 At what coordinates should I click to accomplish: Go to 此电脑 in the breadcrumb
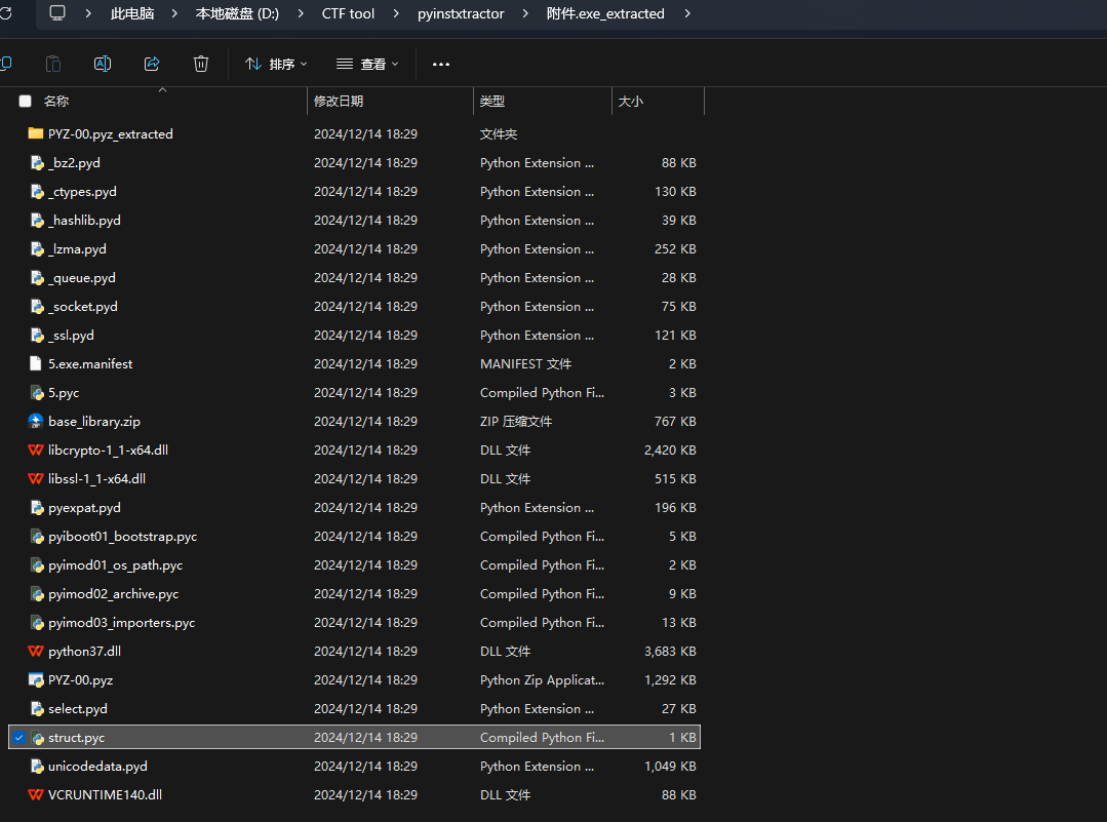click(132, 13)
